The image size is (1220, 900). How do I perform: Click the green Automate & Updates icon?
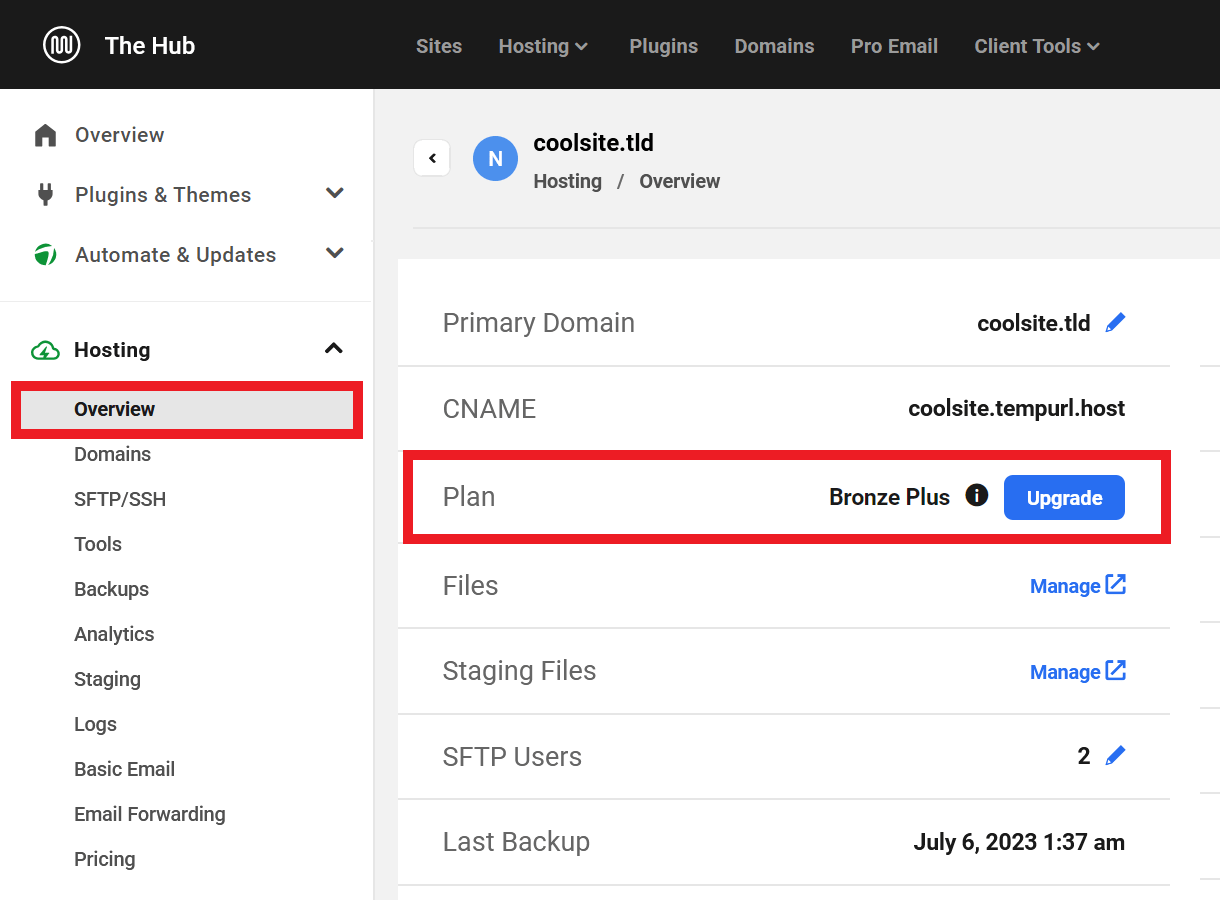[x=45, y=255]
